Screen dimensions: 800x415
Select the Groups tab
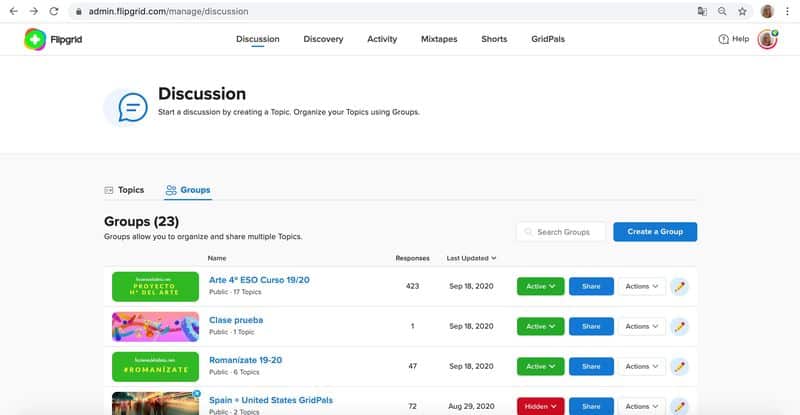(x=188, y=190)
